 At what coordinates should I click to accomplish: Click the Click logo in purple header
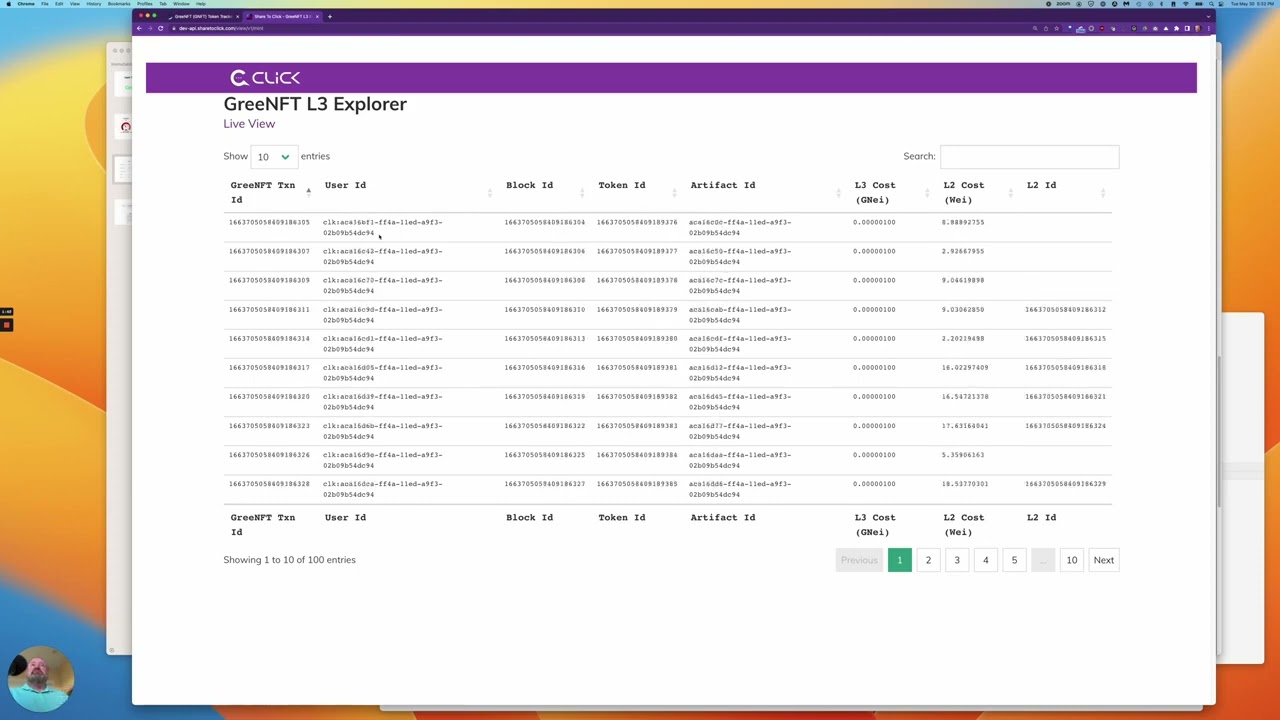pos(264,78)
